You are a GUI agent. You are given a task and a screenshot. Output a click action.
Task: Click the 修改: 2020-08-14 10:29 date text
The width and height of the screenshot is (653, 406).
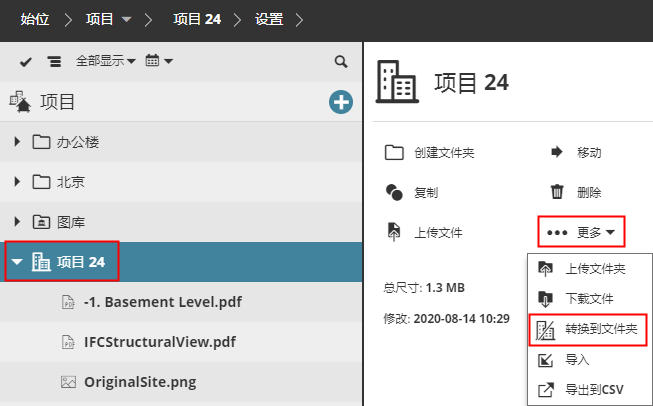(x=446, y=319)
